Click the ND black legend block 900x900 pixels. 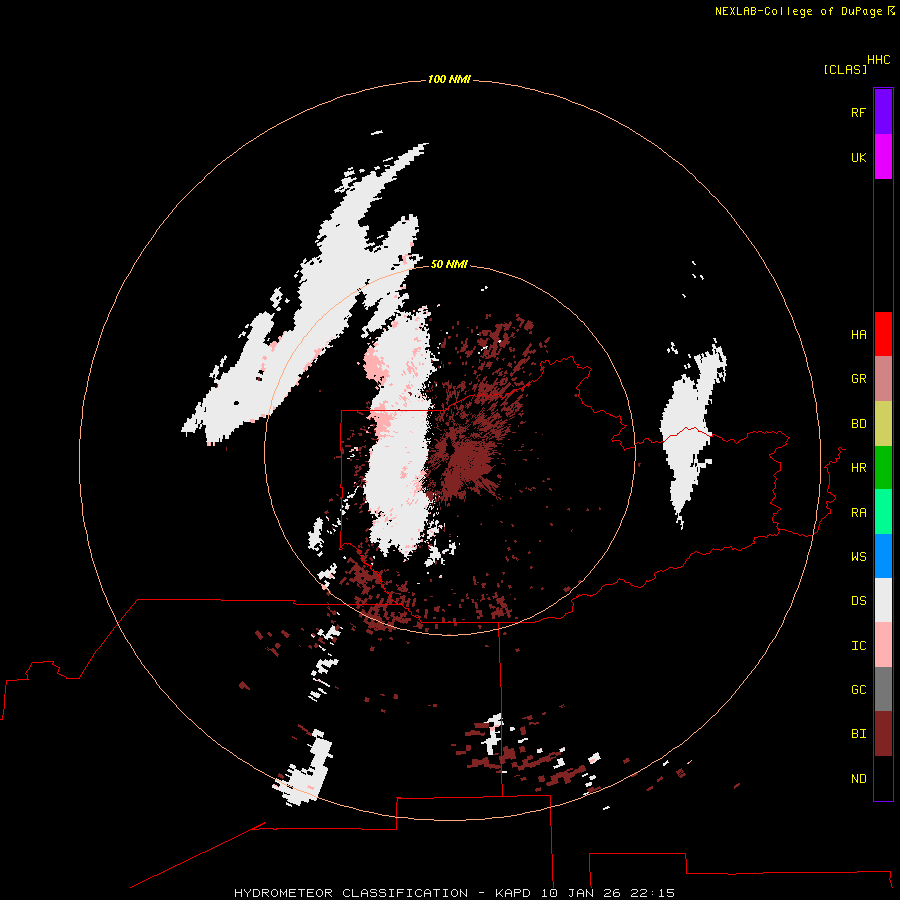point(883,778)
